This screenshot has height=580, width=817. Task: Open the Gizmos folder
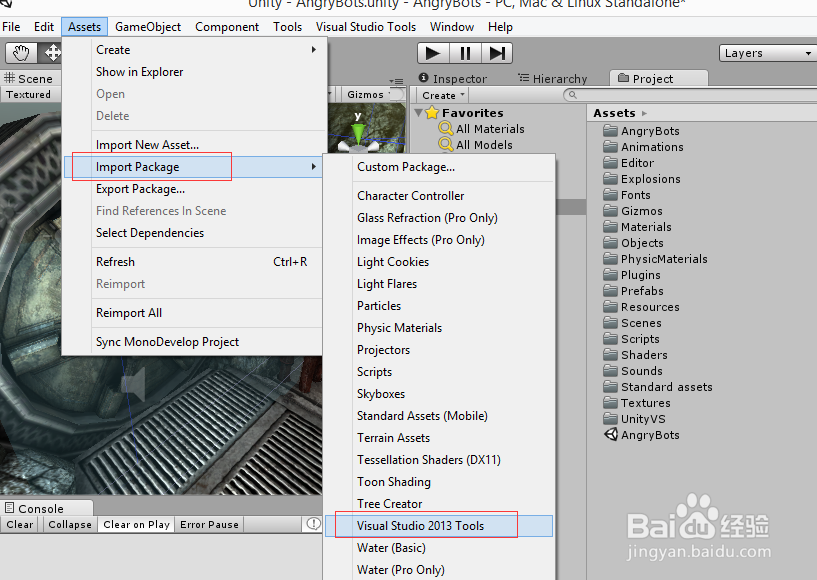[633, 211]
